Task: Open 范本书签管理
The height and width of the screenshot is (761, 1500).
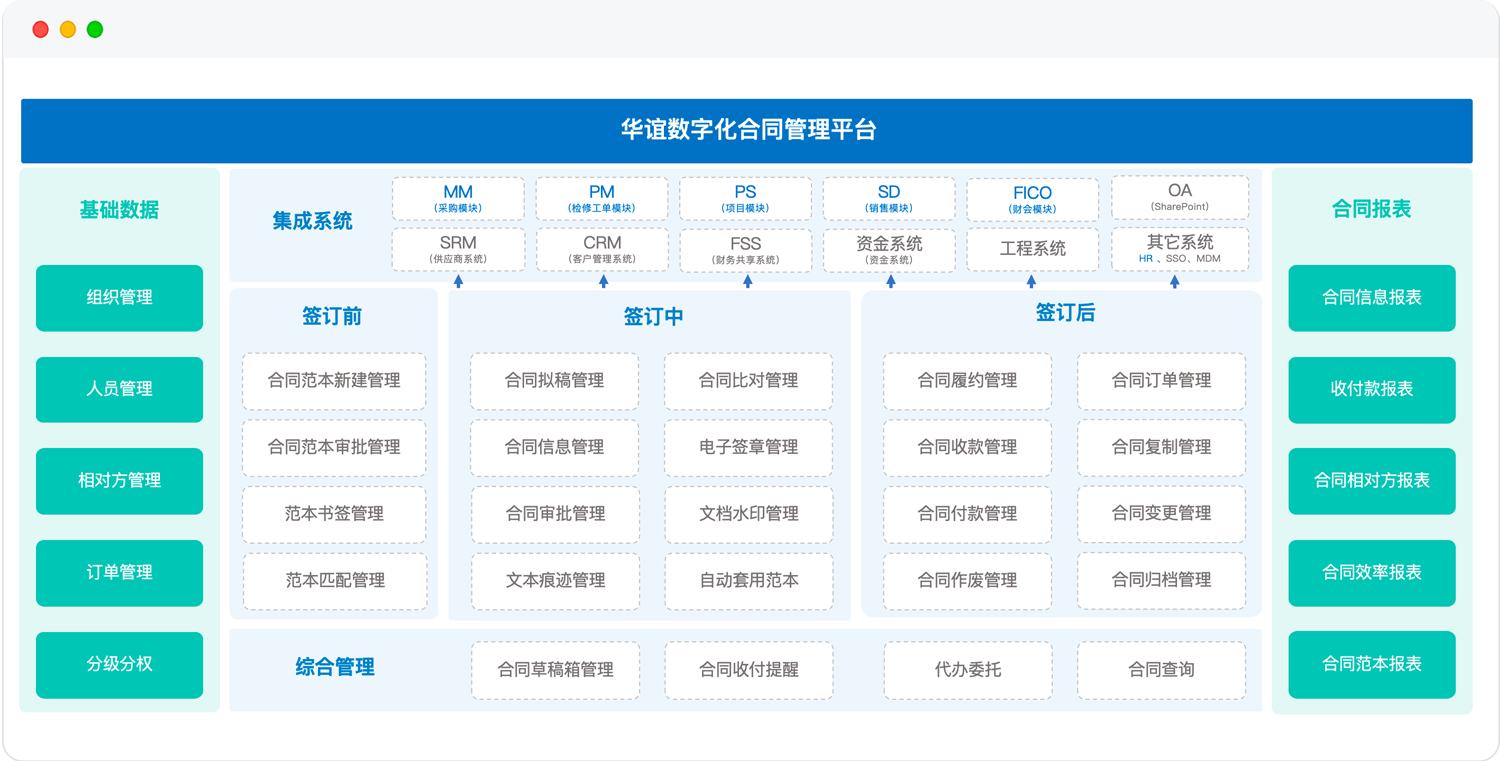Action: tap(334, 514)
